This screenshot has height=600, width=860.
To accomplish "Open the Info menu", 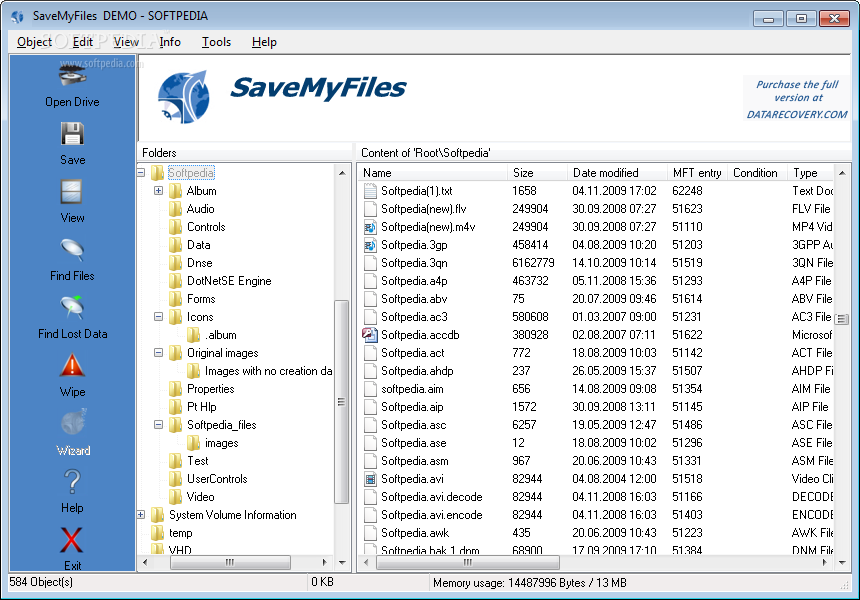I will tap(170, 42).
